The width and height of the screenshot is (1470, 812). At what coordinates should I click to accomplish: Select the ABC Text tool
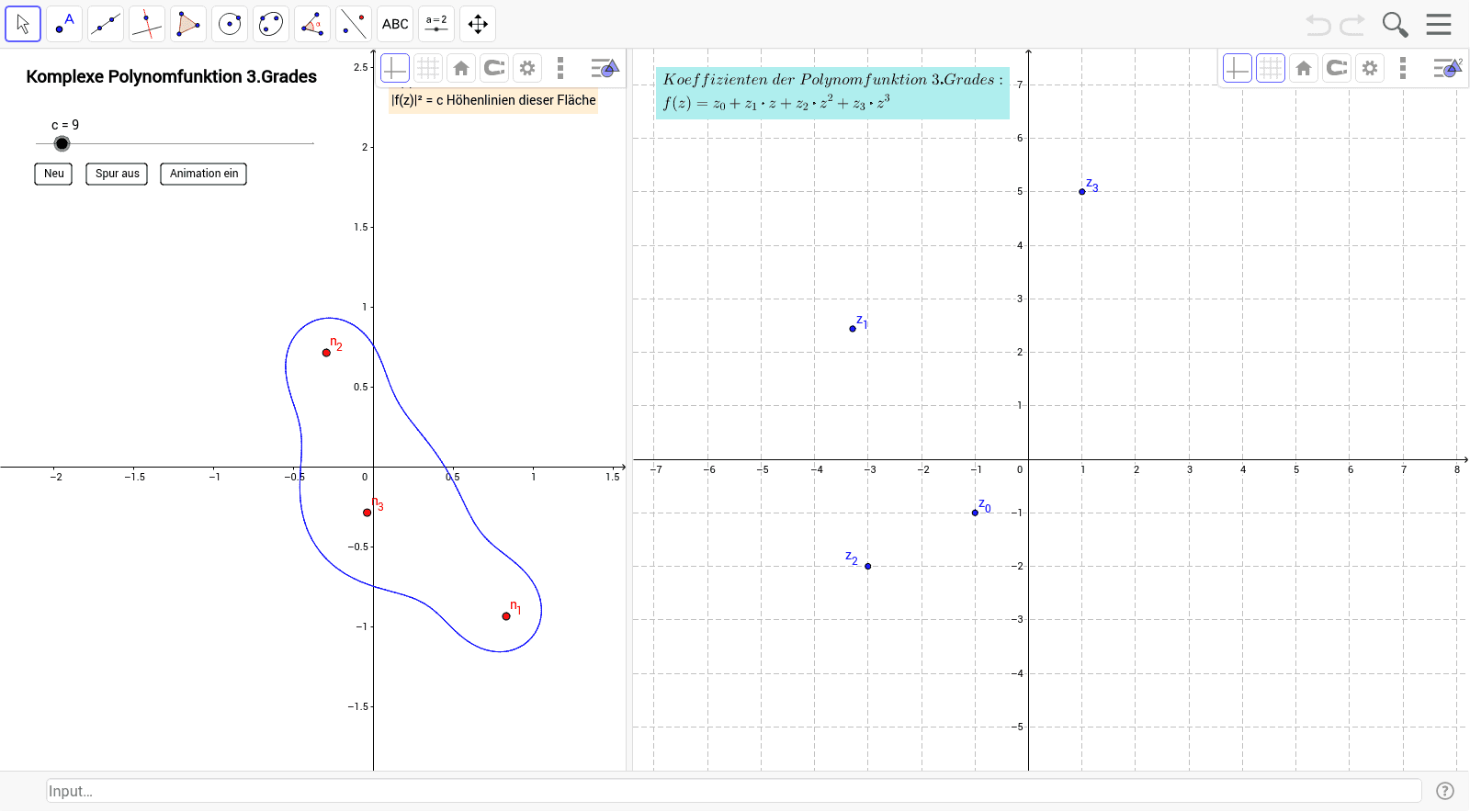point(395,24)
